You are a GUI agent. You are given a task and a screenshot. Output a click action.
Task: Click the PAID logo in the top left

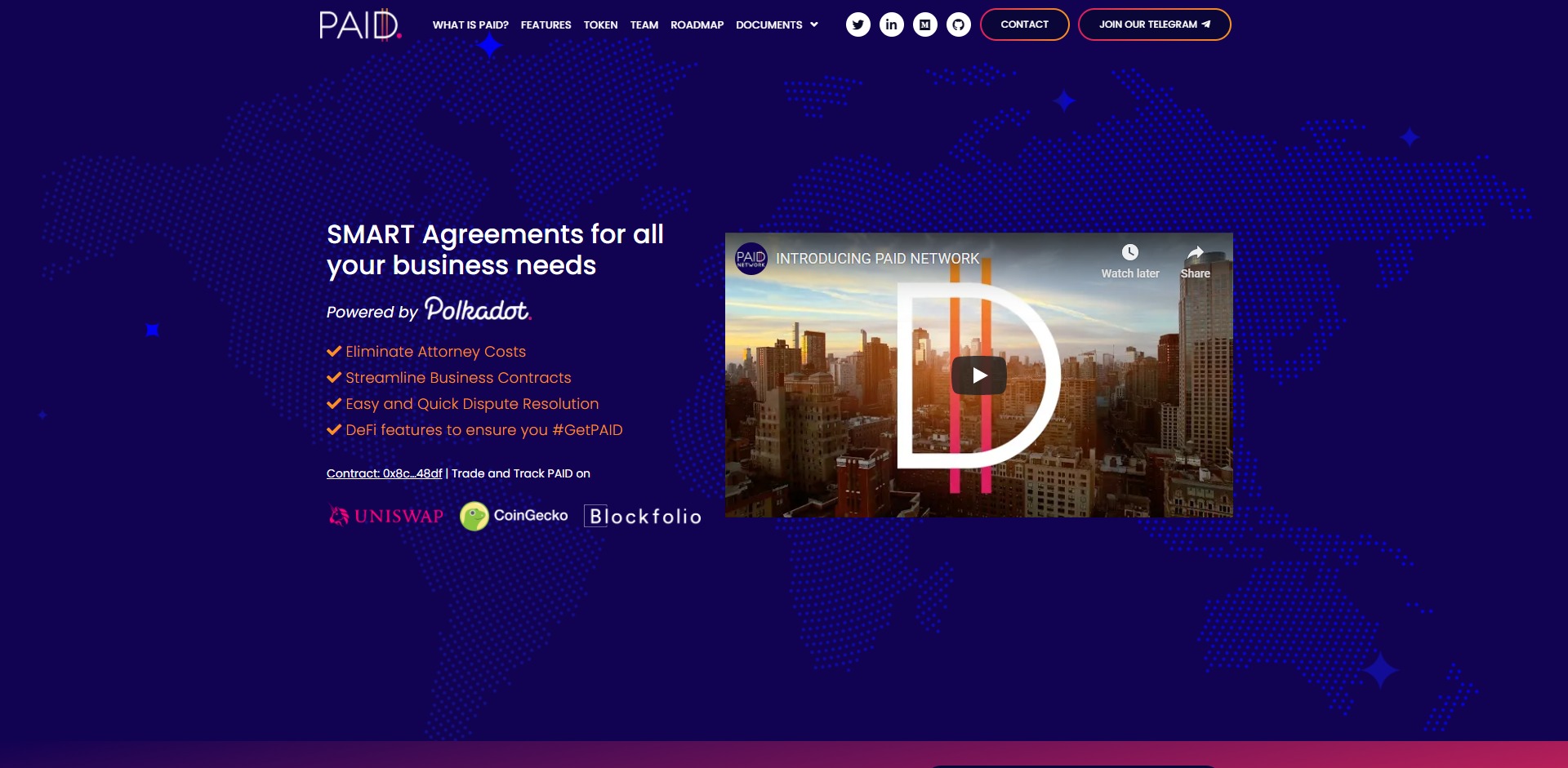tap(359, 24)
